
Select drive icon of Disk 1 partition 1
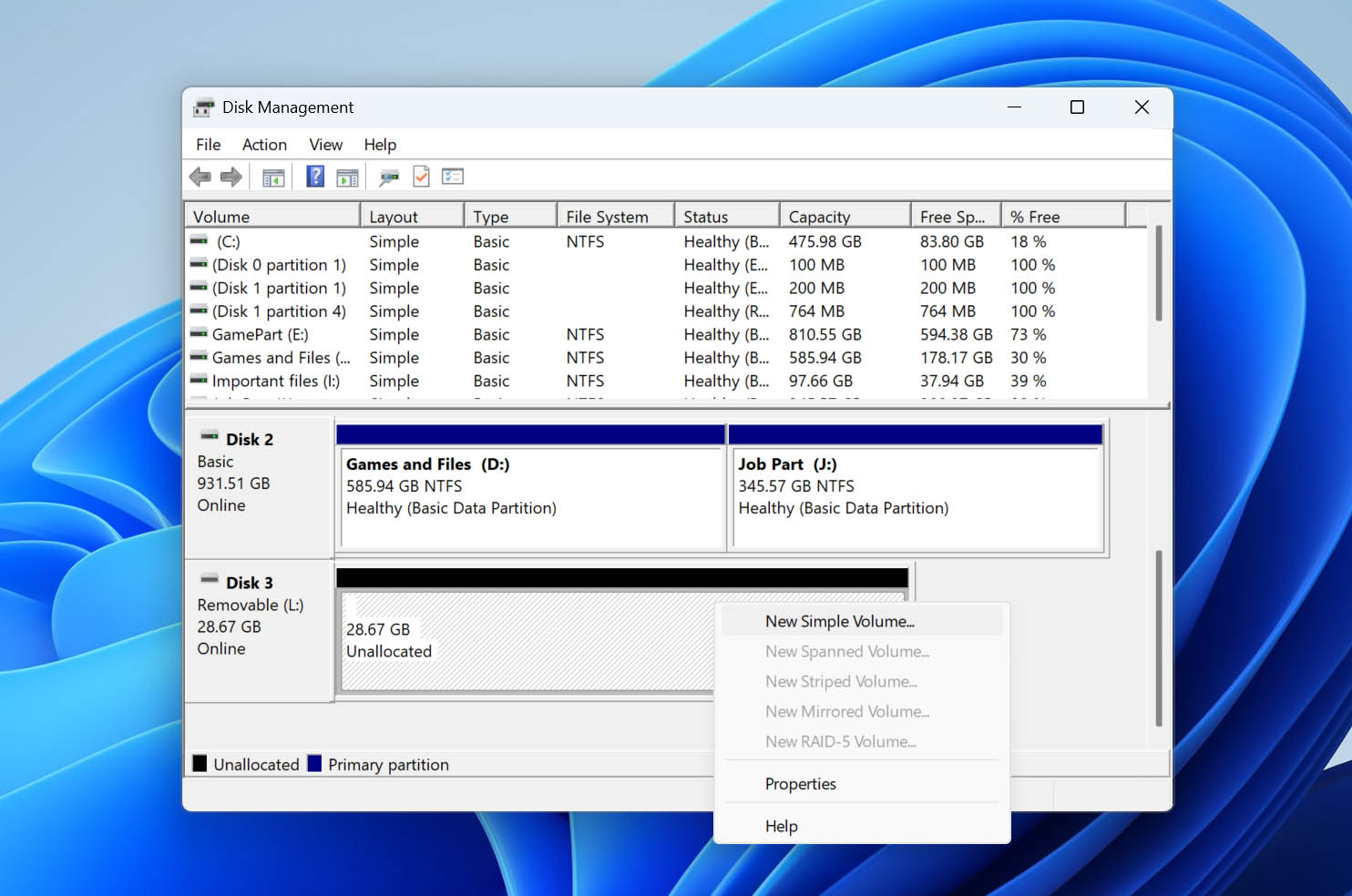pos(199,288)
